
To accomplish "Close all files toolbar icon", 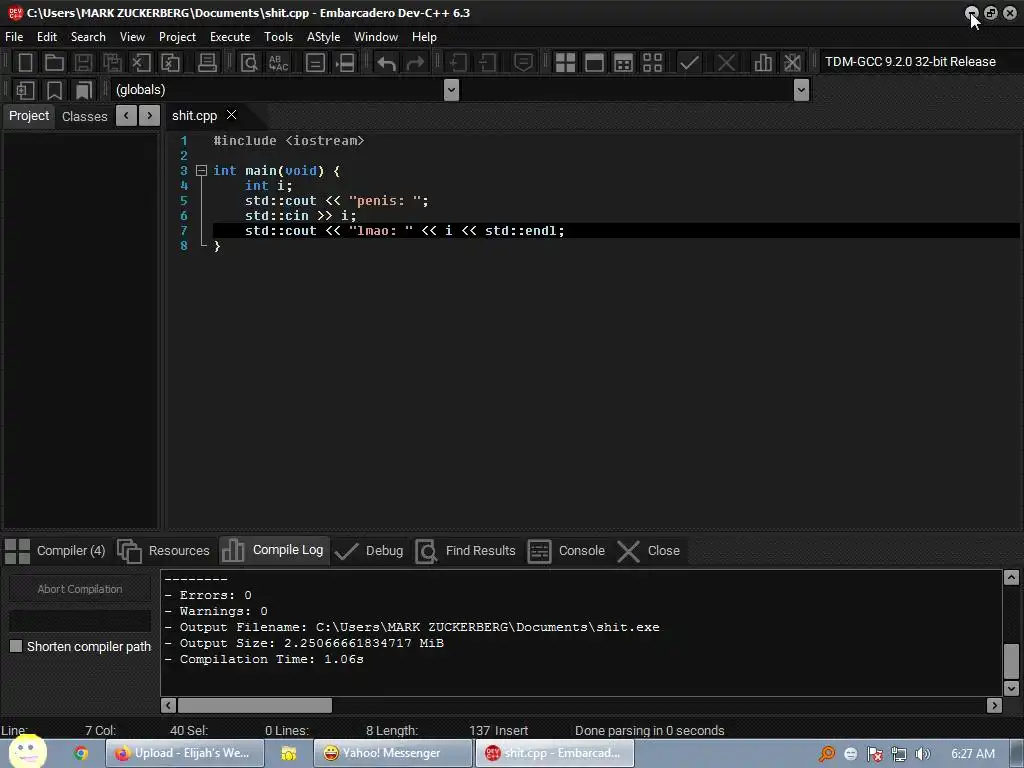I will click(170, 63).
